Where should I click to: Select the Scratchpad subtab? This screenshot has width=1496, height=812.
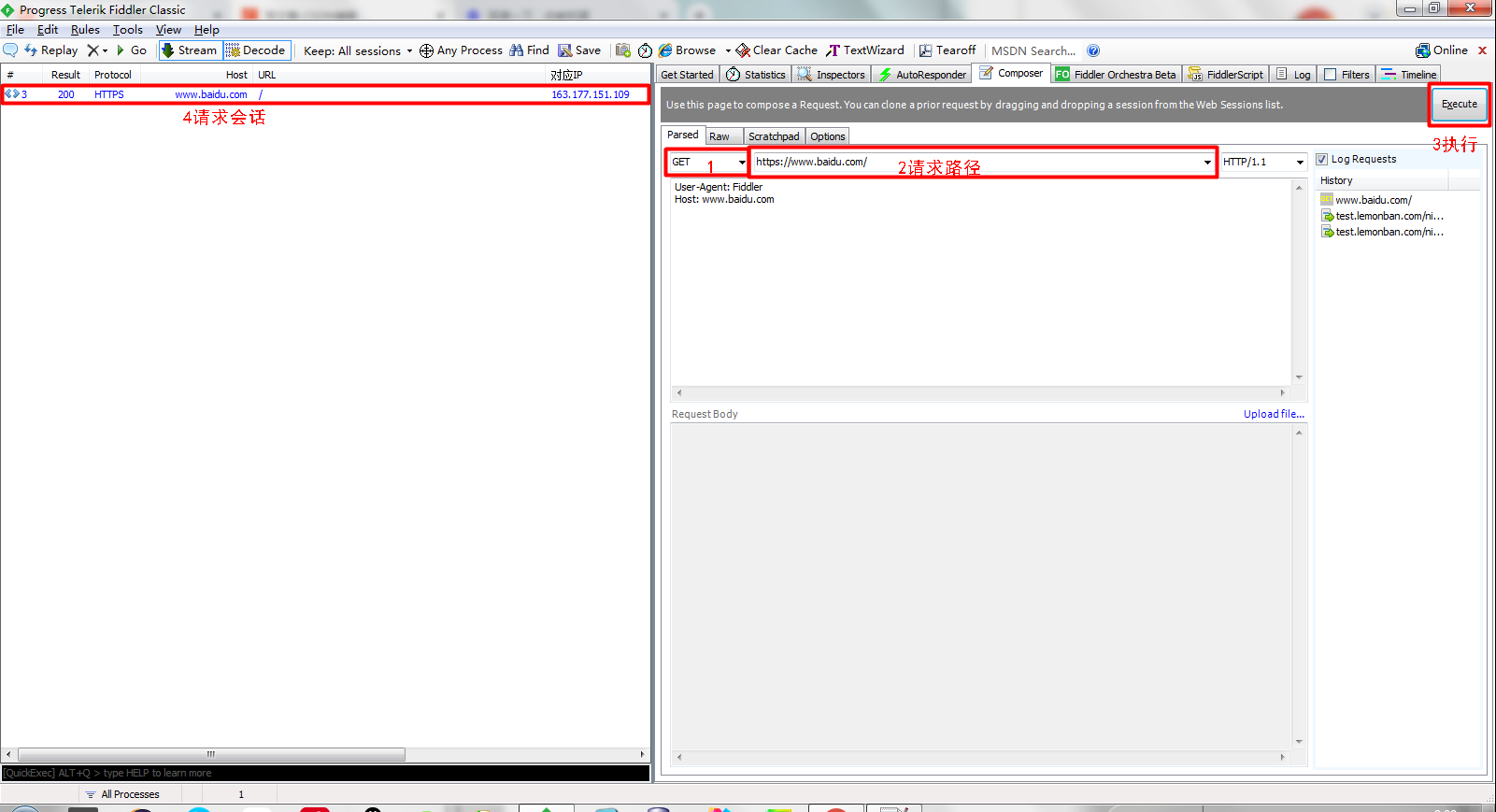[x=774, y=136]
